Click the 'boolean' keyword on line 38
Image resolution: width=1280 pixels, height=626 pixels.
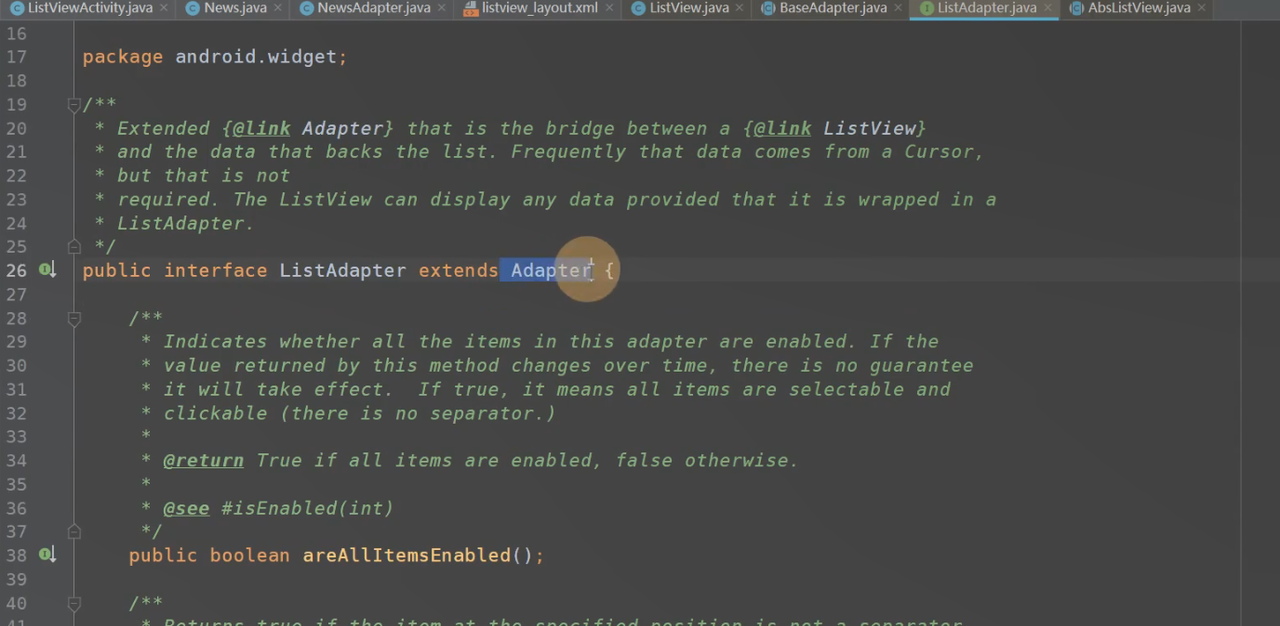pos(250,555)
